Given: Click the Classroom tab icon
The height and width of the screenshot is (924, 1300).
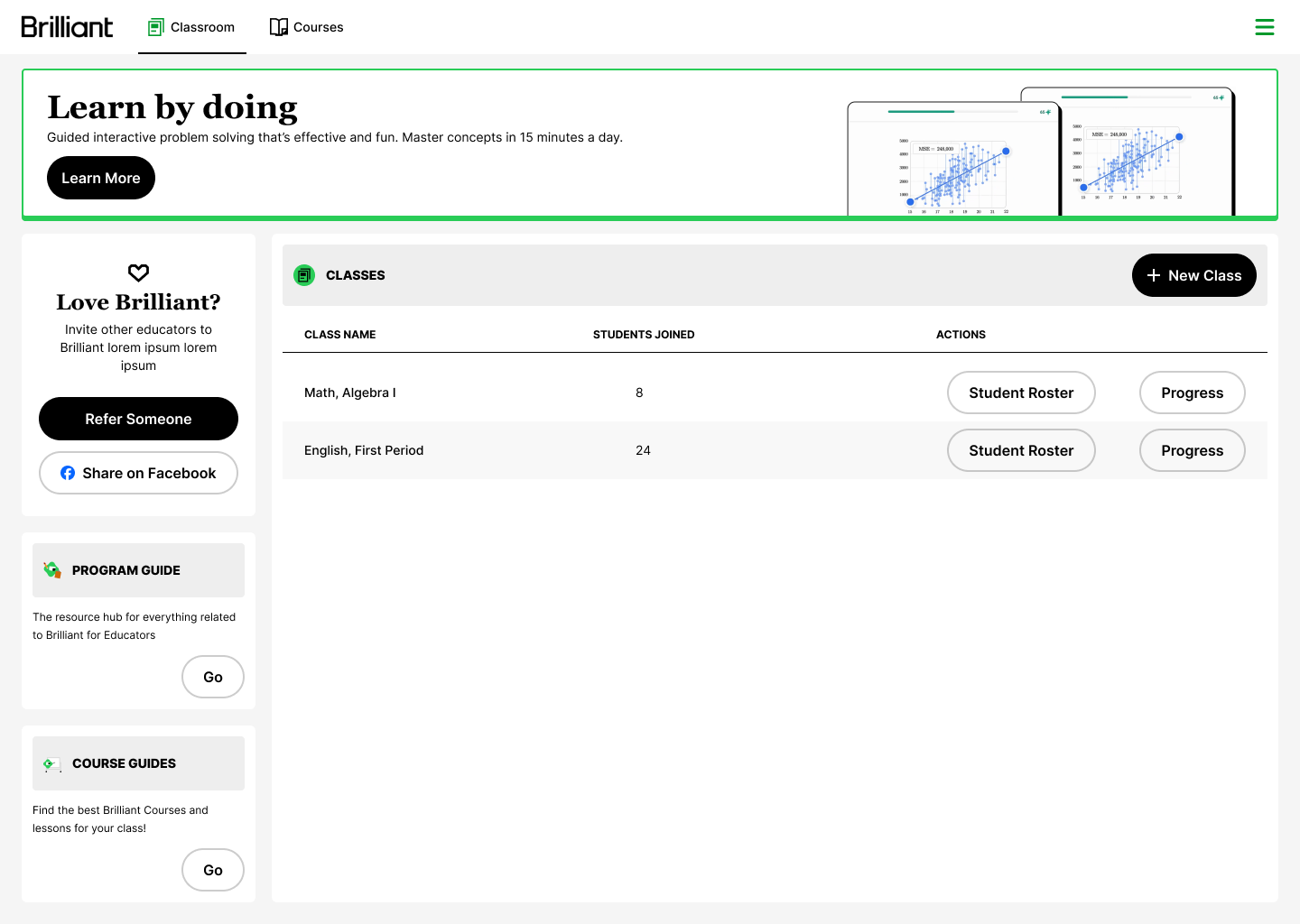Looking at the screenshot, I should click(x=156, y=27).
